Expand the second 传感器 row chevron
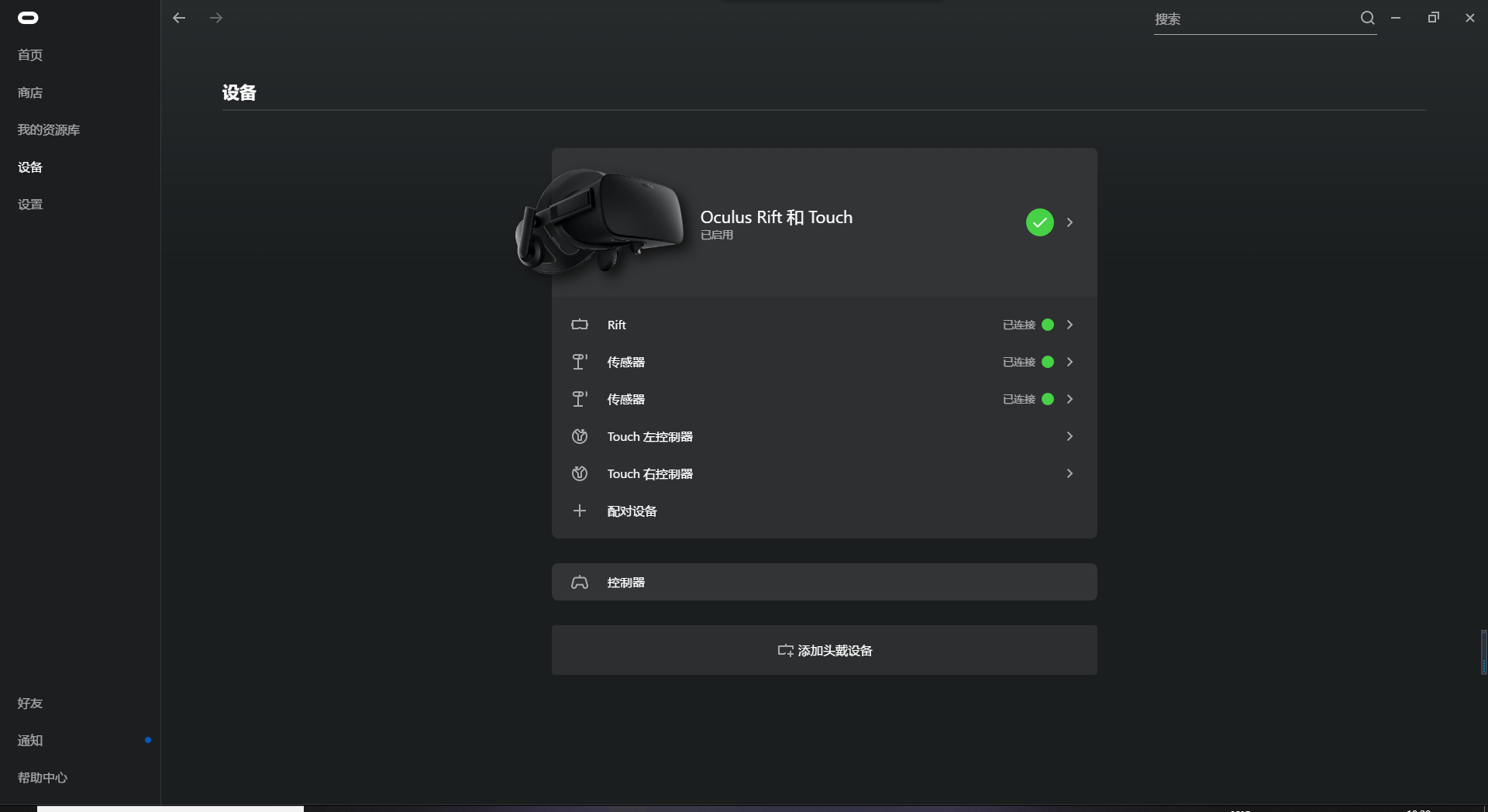 point(1070,399)
